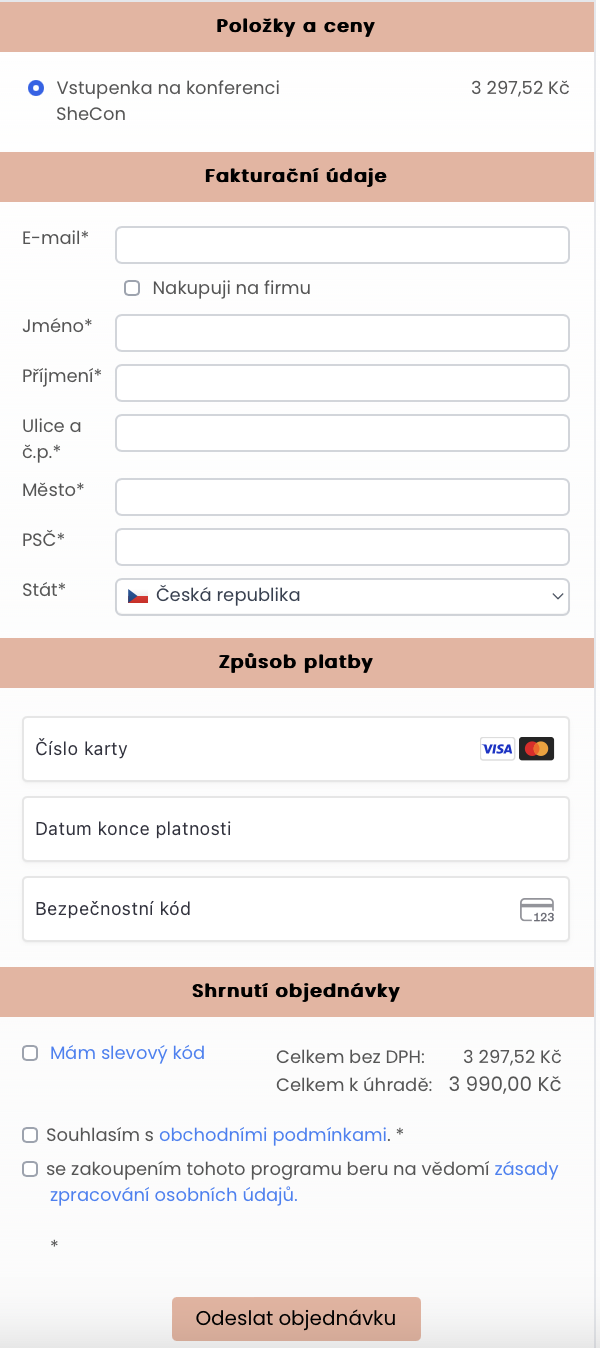
Task: Select Vstupenka na konferenci SheCon radio button
Action: [36, 88]
